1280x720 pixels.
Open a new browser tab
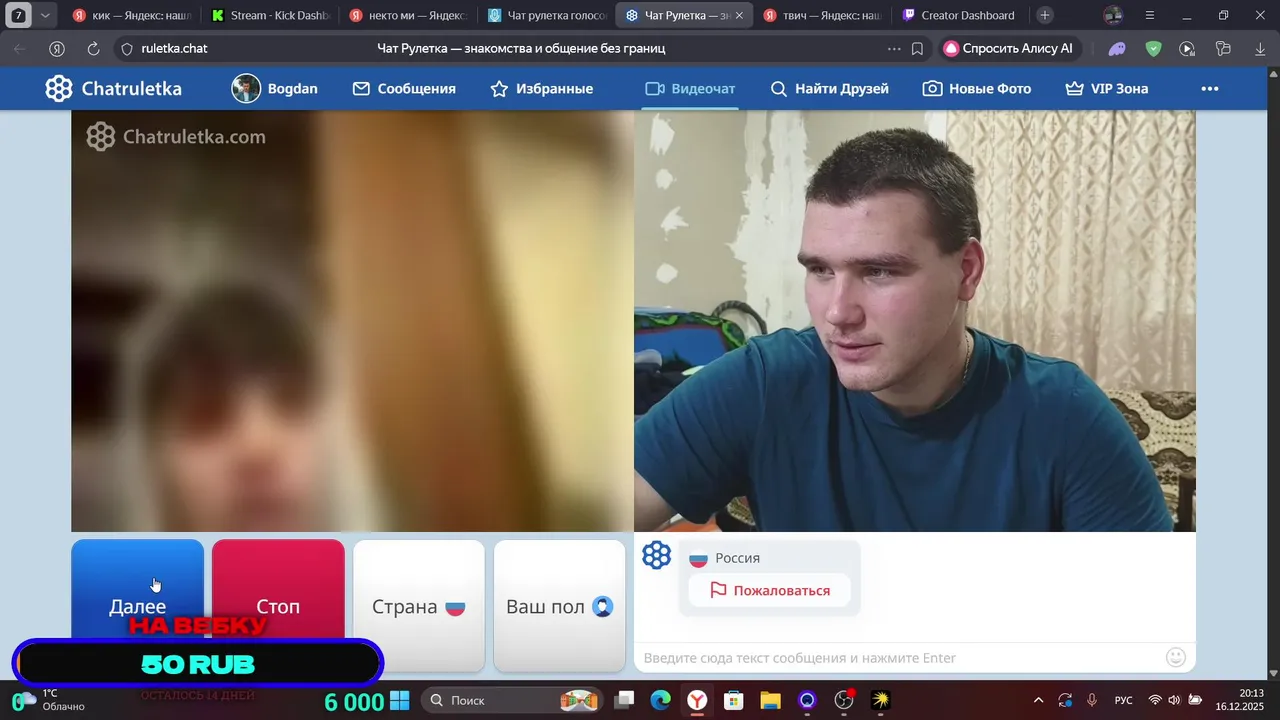coord(1045,15)
